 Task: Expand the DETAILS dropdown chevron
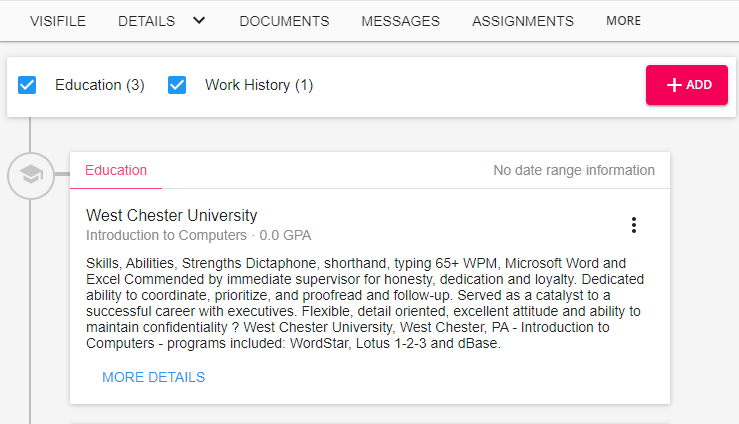pos(199,20)
